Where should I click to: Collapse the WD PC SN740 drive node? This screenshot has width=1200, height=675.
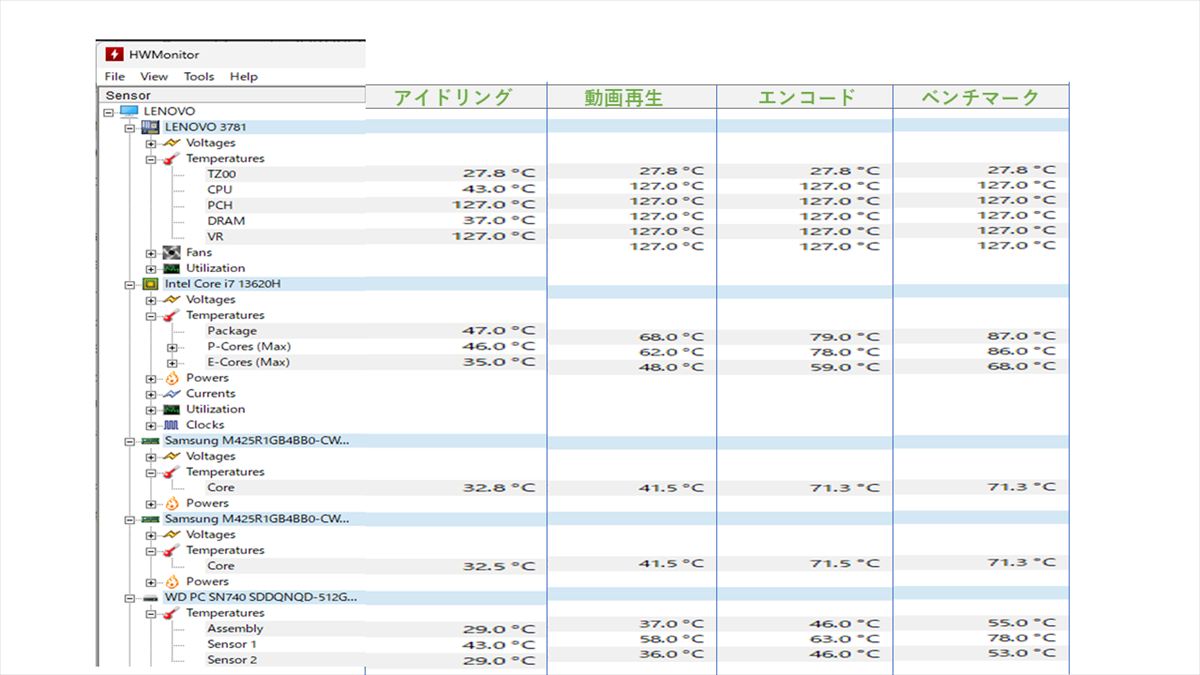point(129,597)
